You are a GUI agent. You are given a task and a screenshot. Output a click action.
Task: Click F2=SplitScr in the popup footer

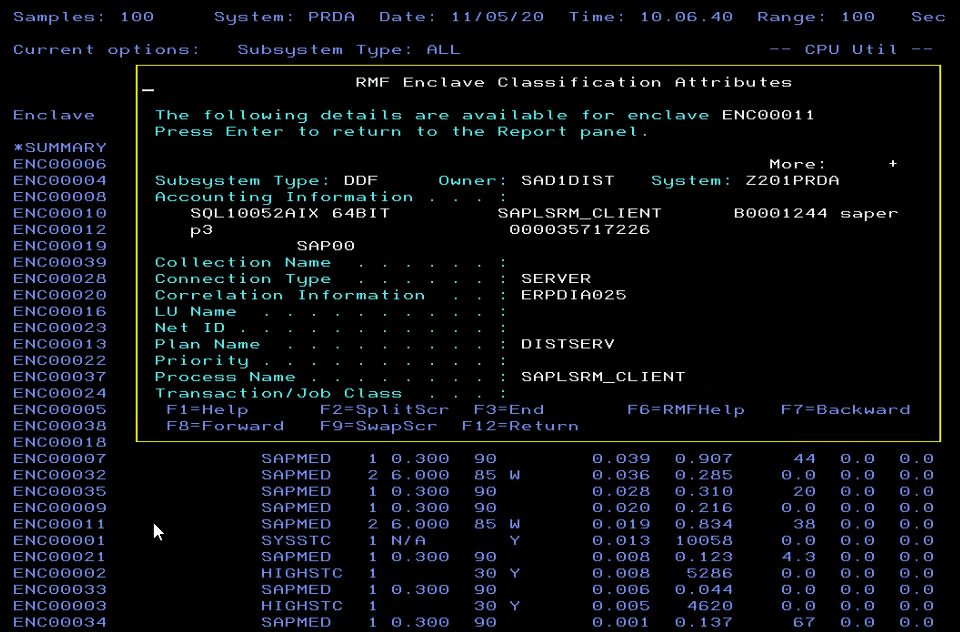pyautogui.click(x=384, y=410)
